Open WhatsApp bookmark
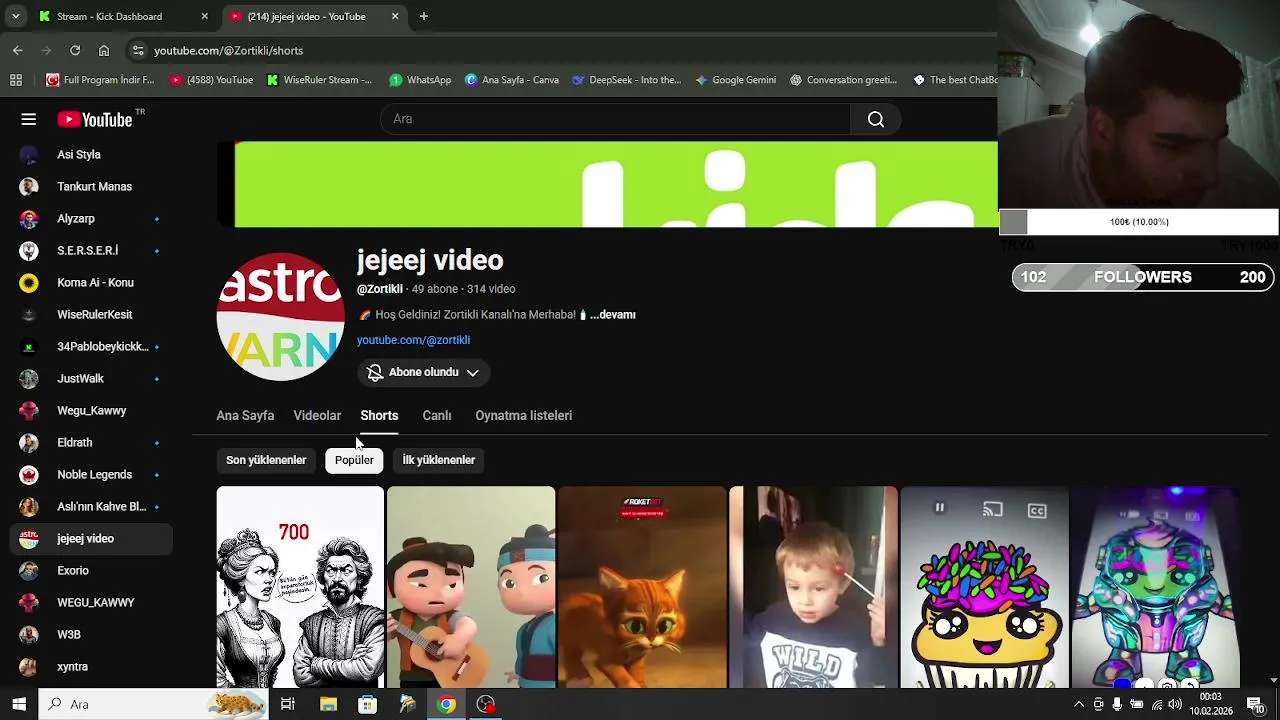Image resolution: width=1280 pixels, height=720 pixels. (420, 80)
